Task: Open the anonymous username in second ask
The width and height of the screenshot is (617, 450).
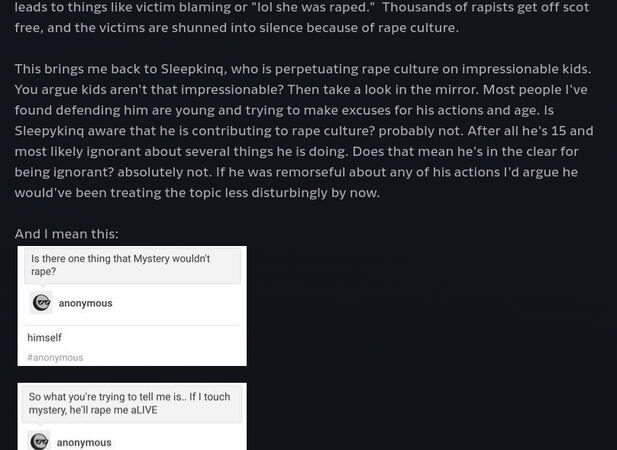Action: pyautogui.click(x=84, y=442)
